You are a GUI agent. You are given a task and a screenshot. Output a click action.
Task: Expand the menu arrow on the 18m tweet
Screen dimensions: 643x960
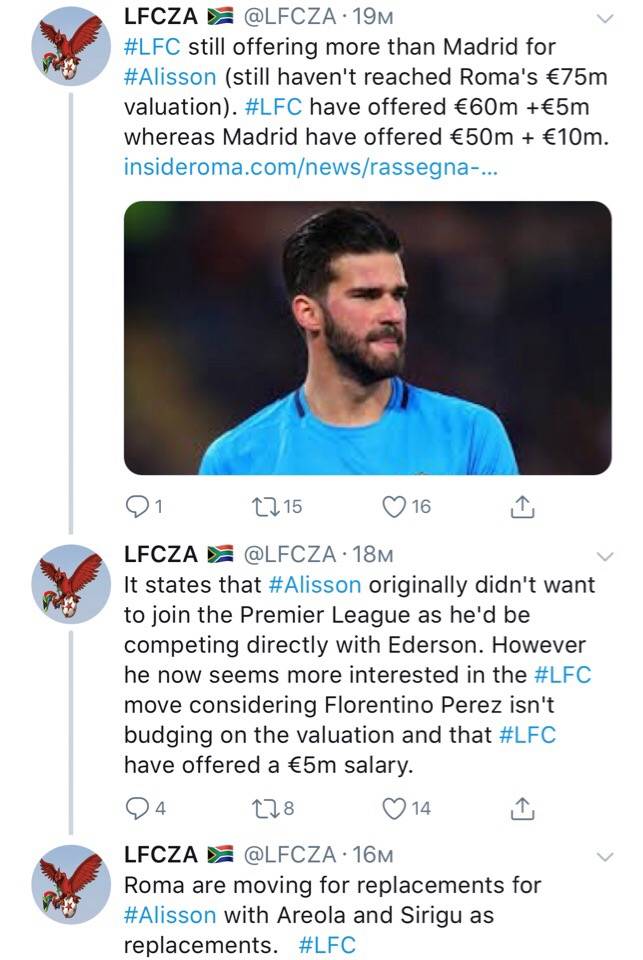pos(605,556)
